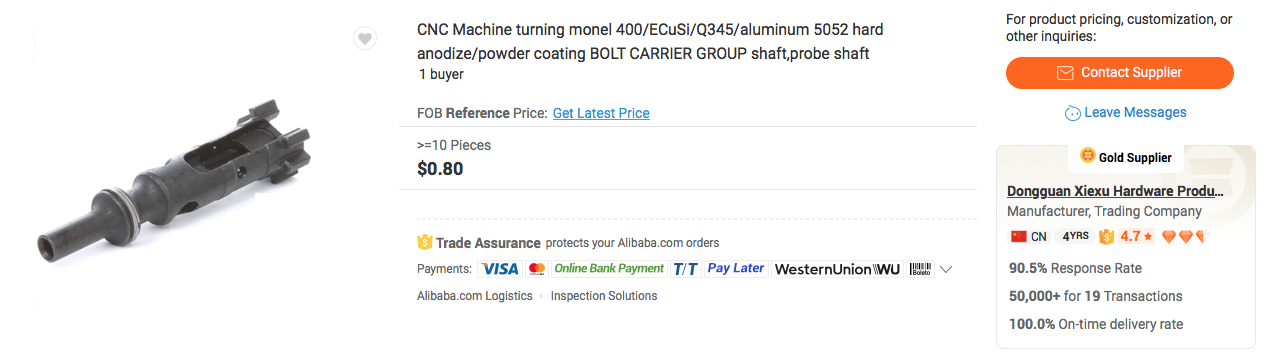Open Dongguan Xiexu Hardware supplier page

coord(1116,191)
